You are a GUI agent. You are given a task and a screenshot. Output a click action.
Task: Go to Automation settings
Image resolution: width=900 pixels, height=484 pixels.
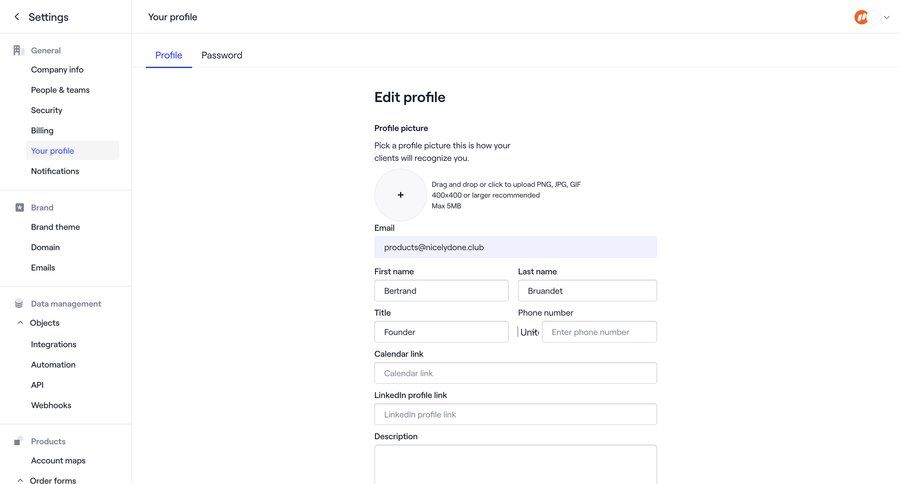[53, 365]
